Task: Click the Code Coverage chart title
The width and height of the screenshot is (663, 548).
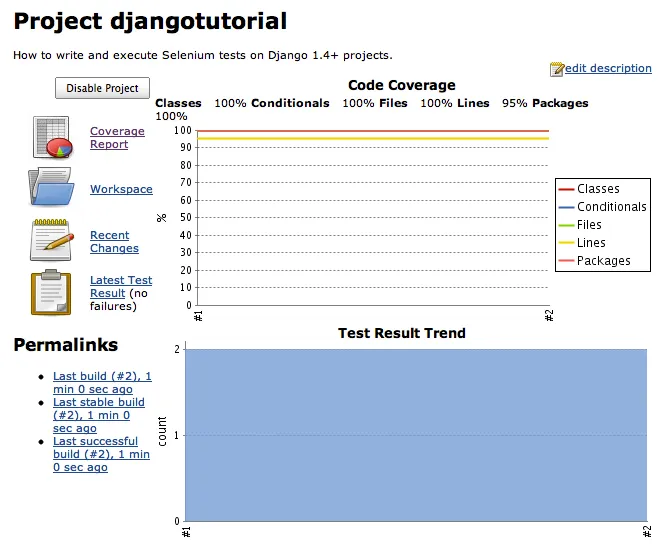Action: 402,85
